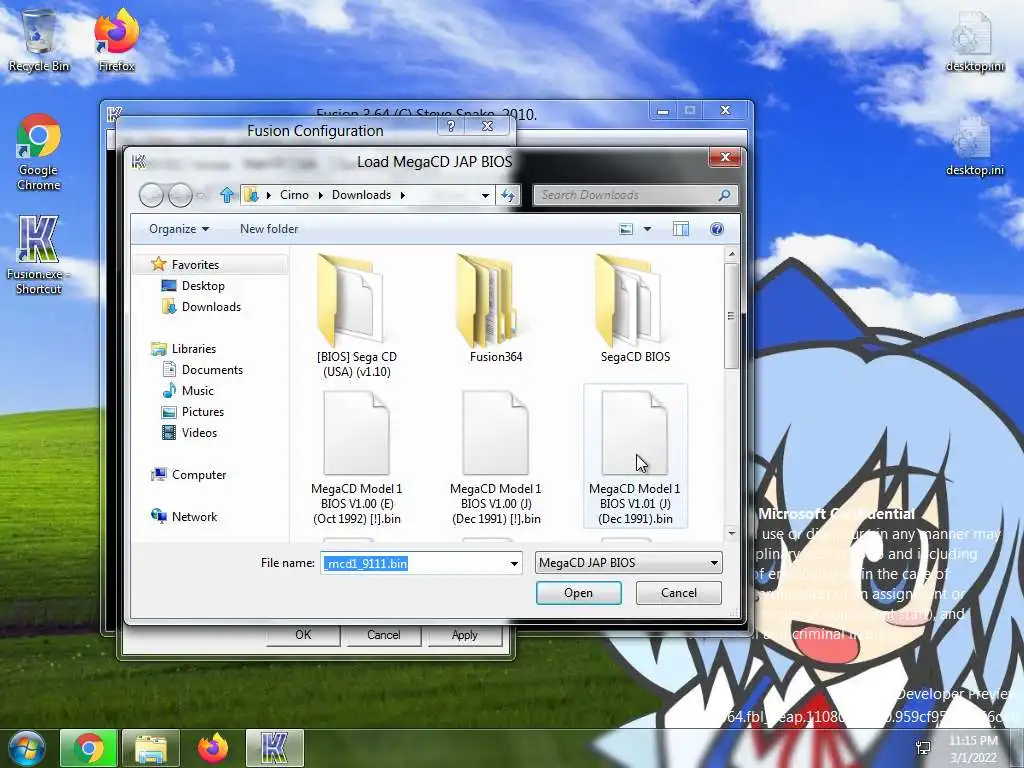The height and width of the screenshot is (768, 1024).
Task: Open Music library in navigation pane
Action: 197,391
